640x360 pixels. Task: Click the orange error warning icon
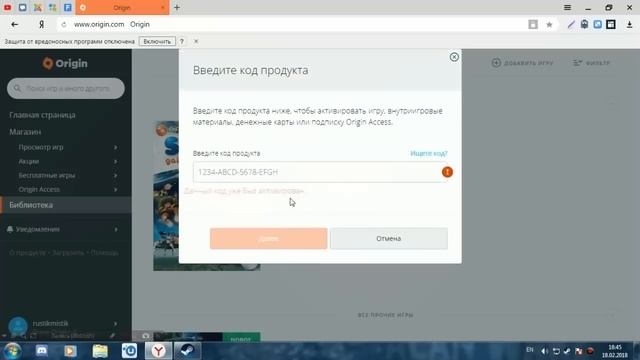[447, 172]
